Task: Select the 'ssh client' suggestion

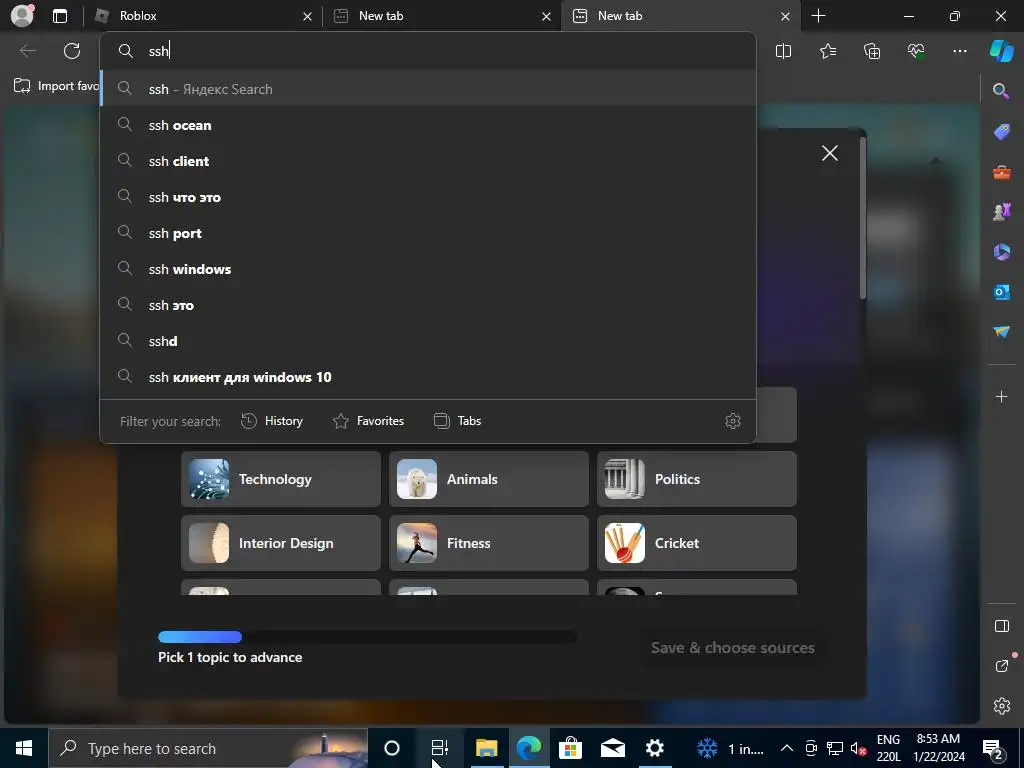Action: [x=428, y=161]
